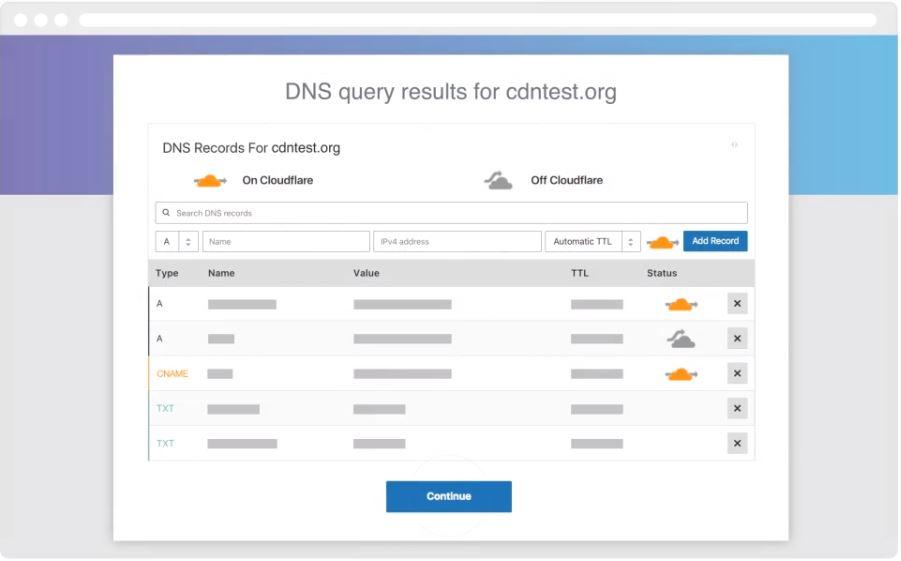Delete the CNAME record
The height and width of the screenshot is (561, 901).
[737, 374]
